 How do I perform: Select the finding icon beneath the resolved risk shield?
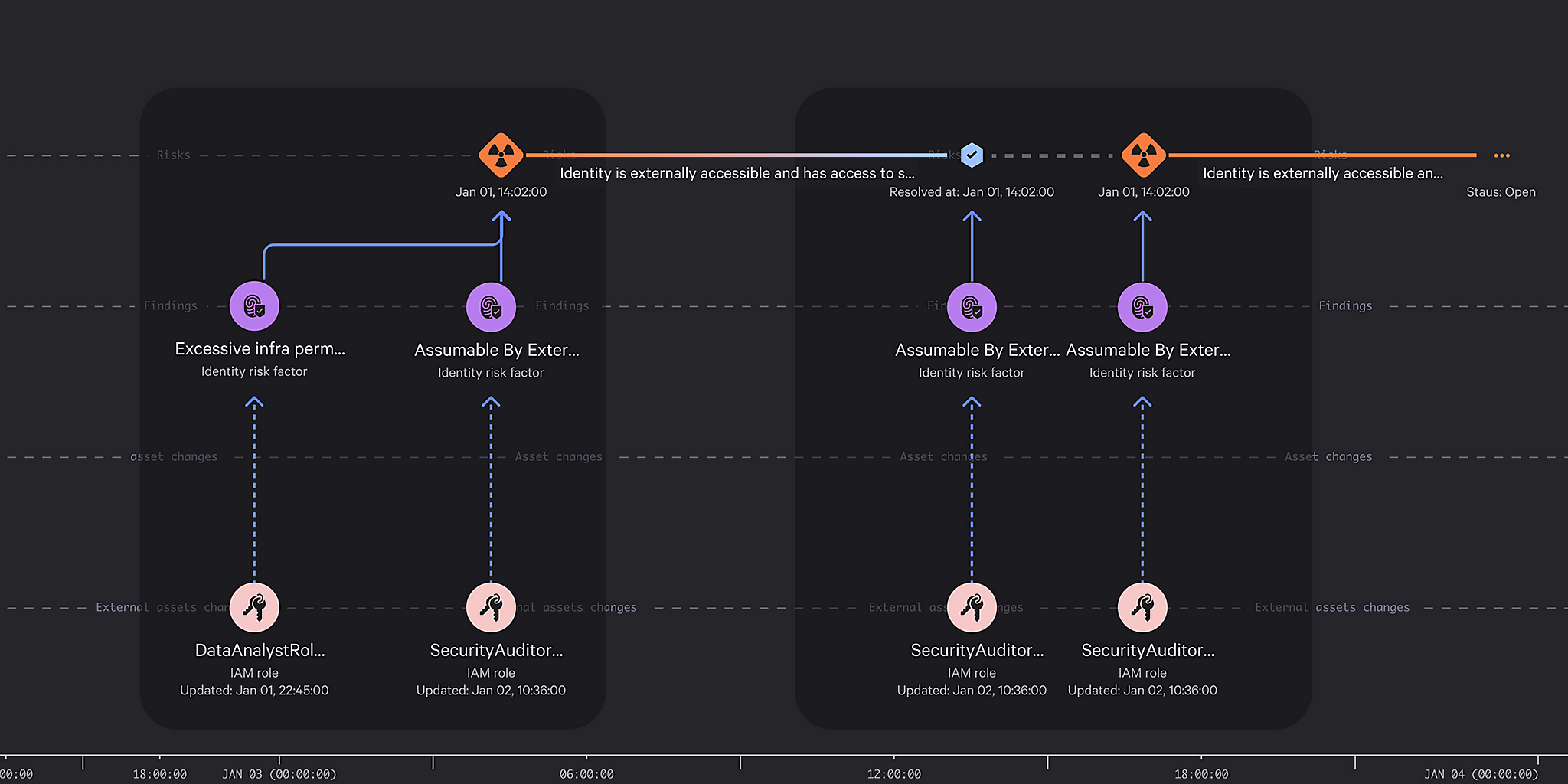[x=972, y=307]
